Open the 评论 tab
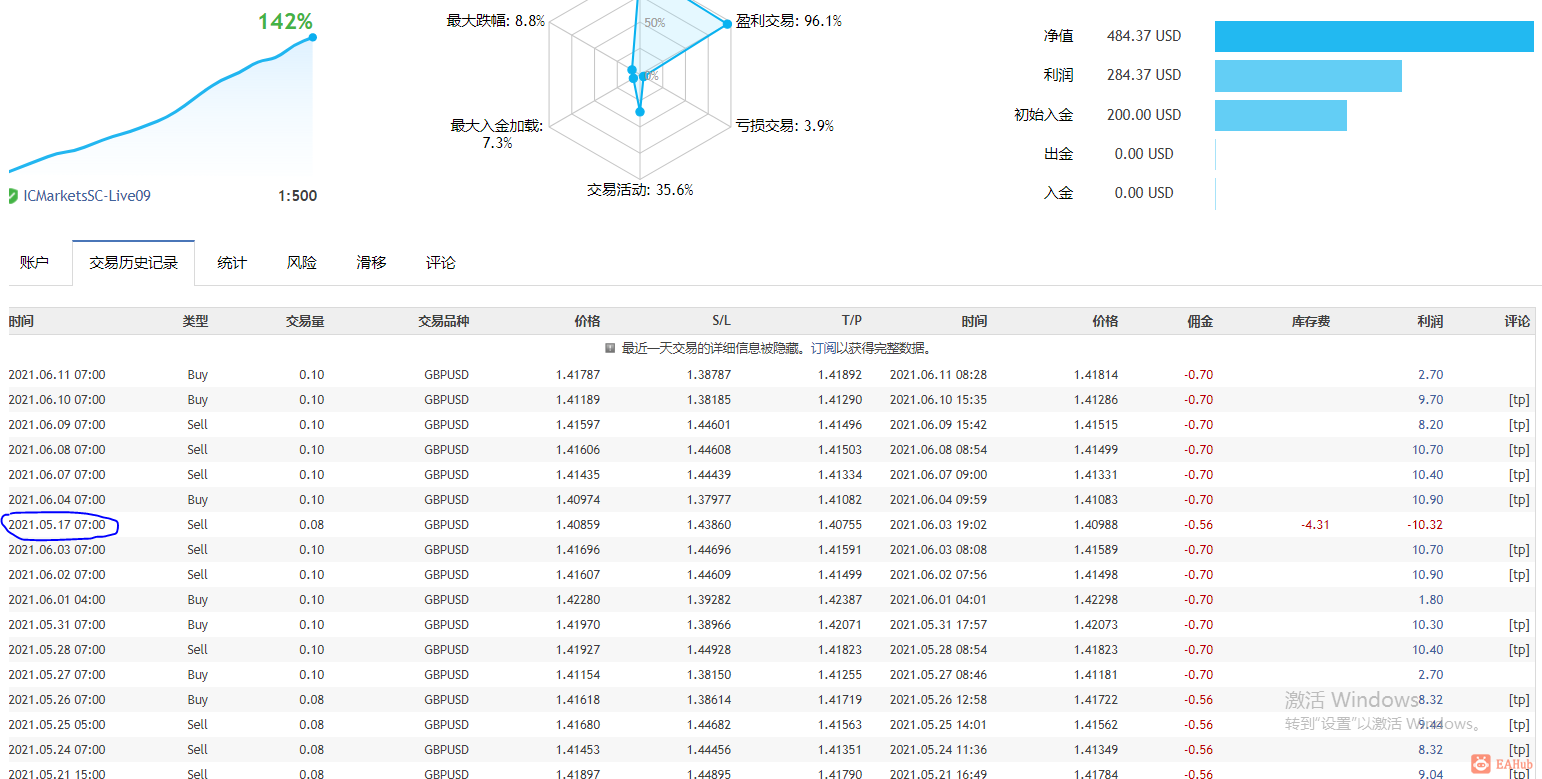 441,262
